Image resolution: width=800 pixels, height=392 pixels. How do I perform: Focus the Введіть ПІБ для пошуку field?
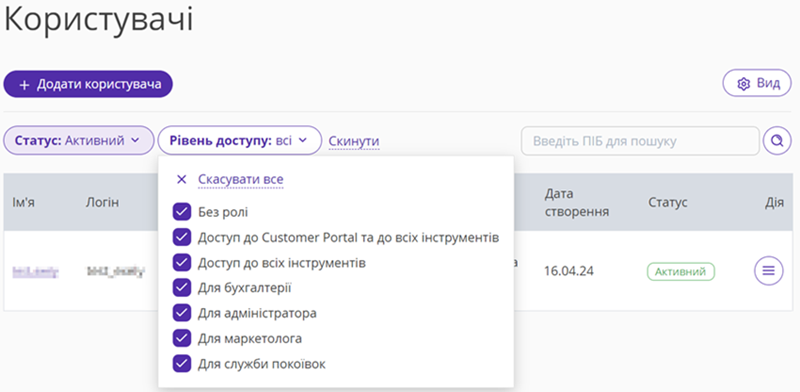coord(640,141)
